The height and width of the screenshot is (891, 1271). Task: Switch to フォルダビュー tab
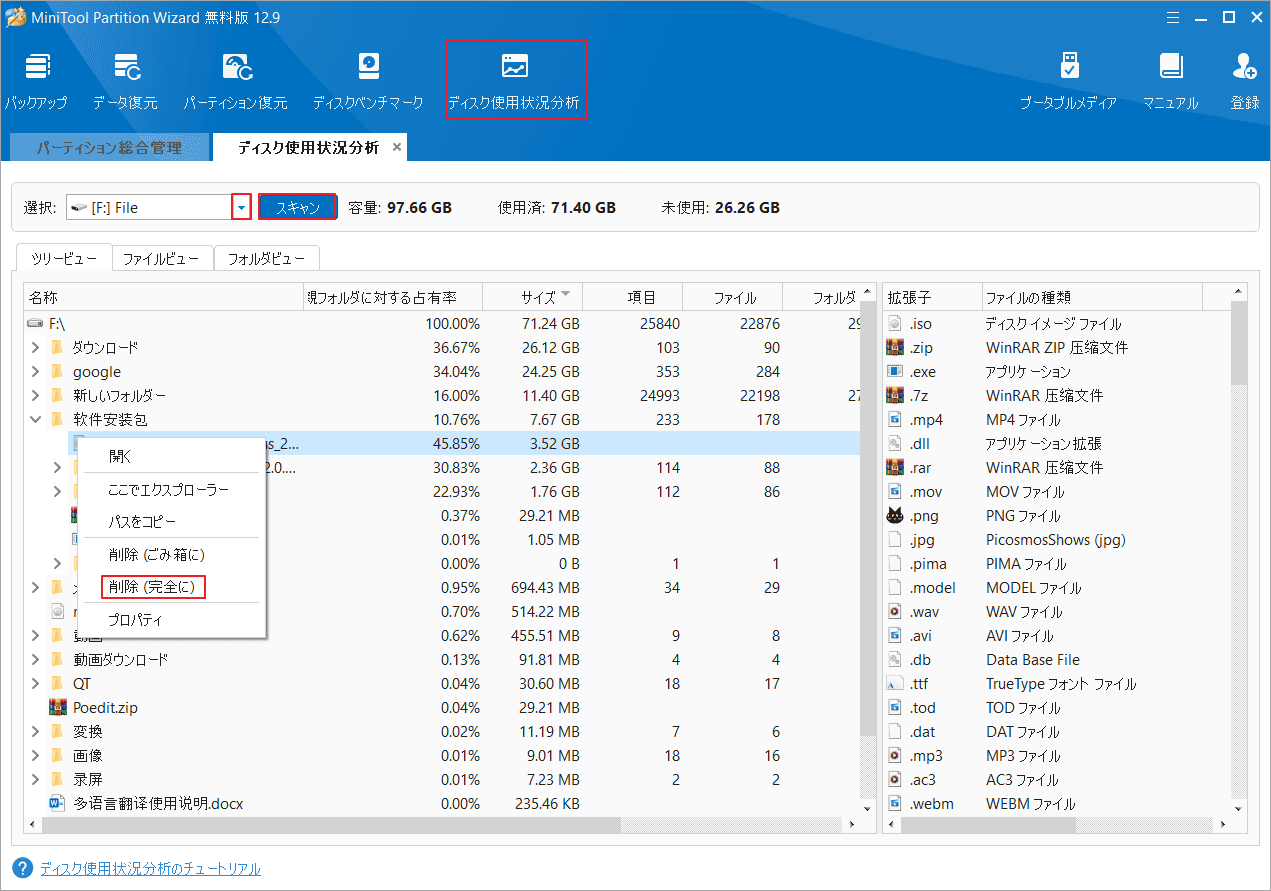(x=266, y=259)
